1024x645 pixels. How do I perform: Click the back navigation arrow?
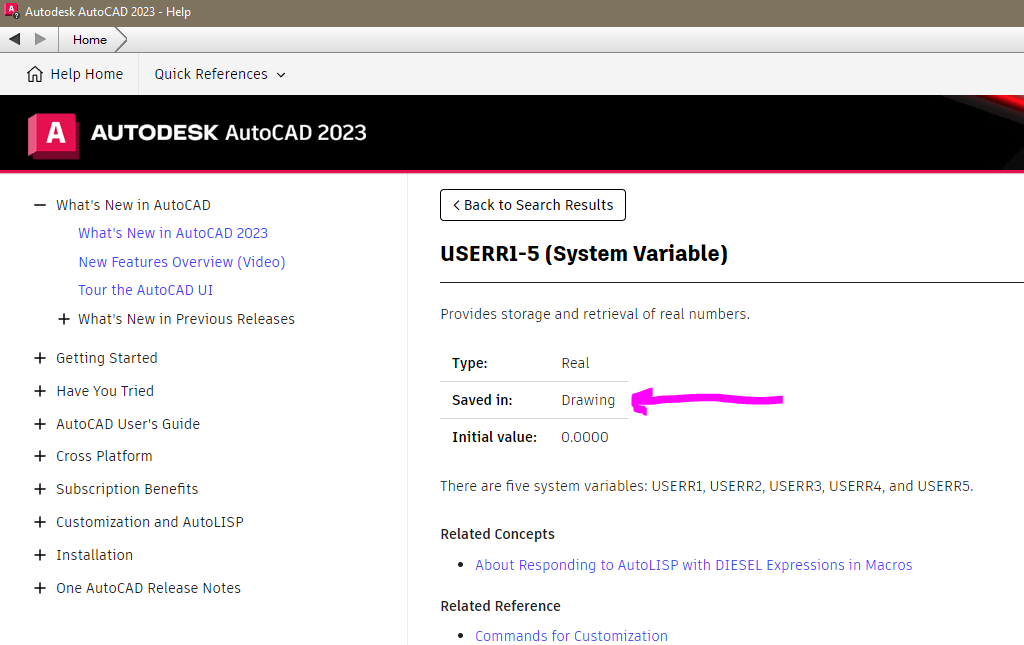14,39
